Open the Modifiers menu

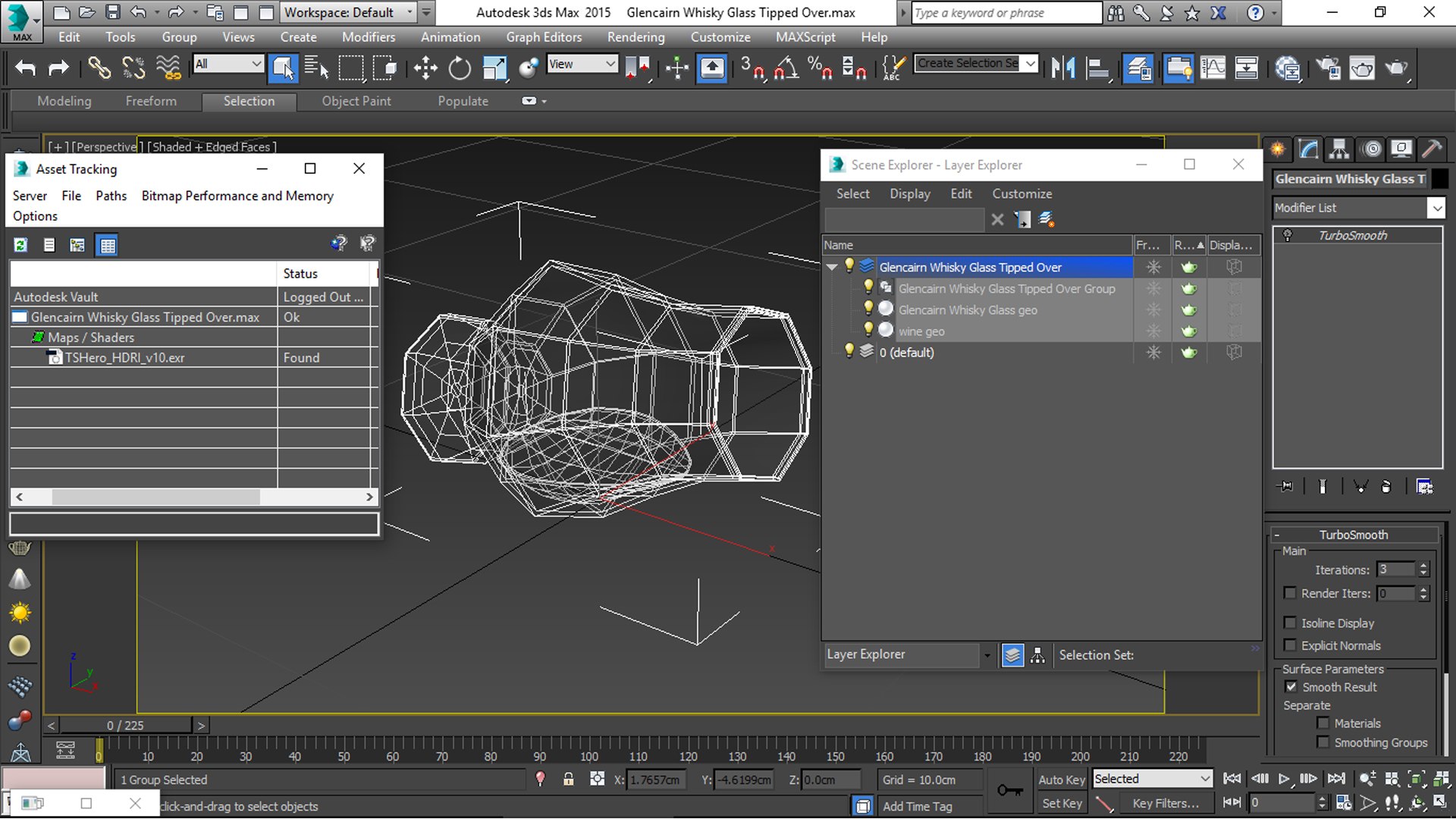click(369, 37)
